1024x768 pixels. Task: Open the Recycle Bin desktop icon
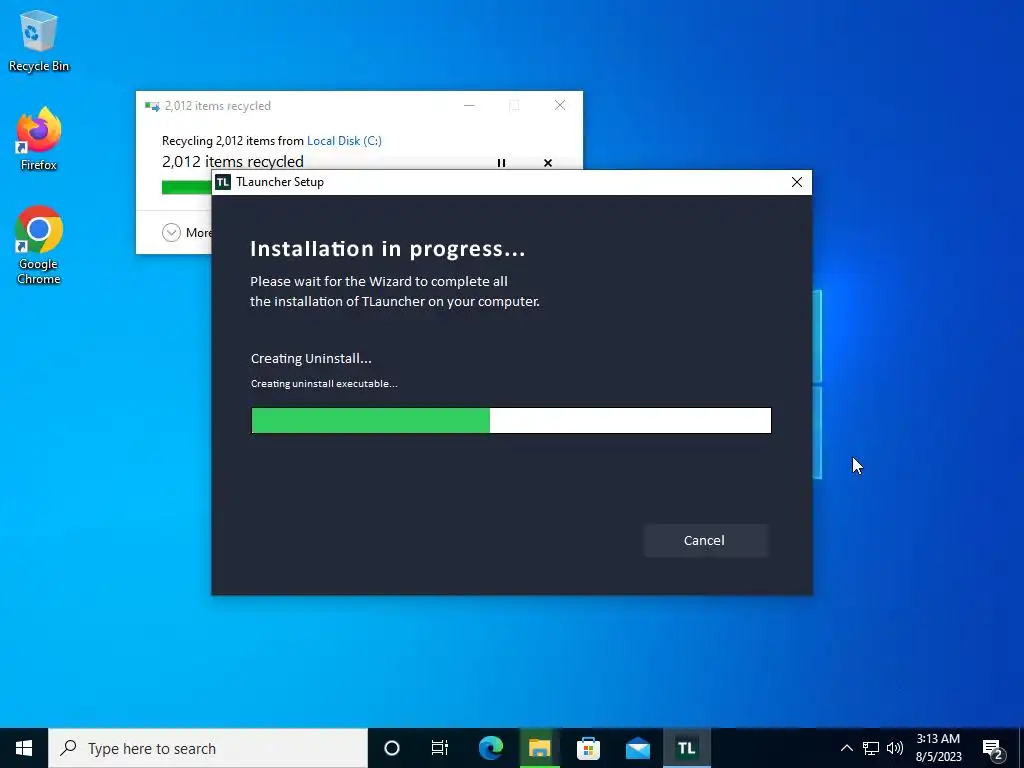click(x=39, y=41)
